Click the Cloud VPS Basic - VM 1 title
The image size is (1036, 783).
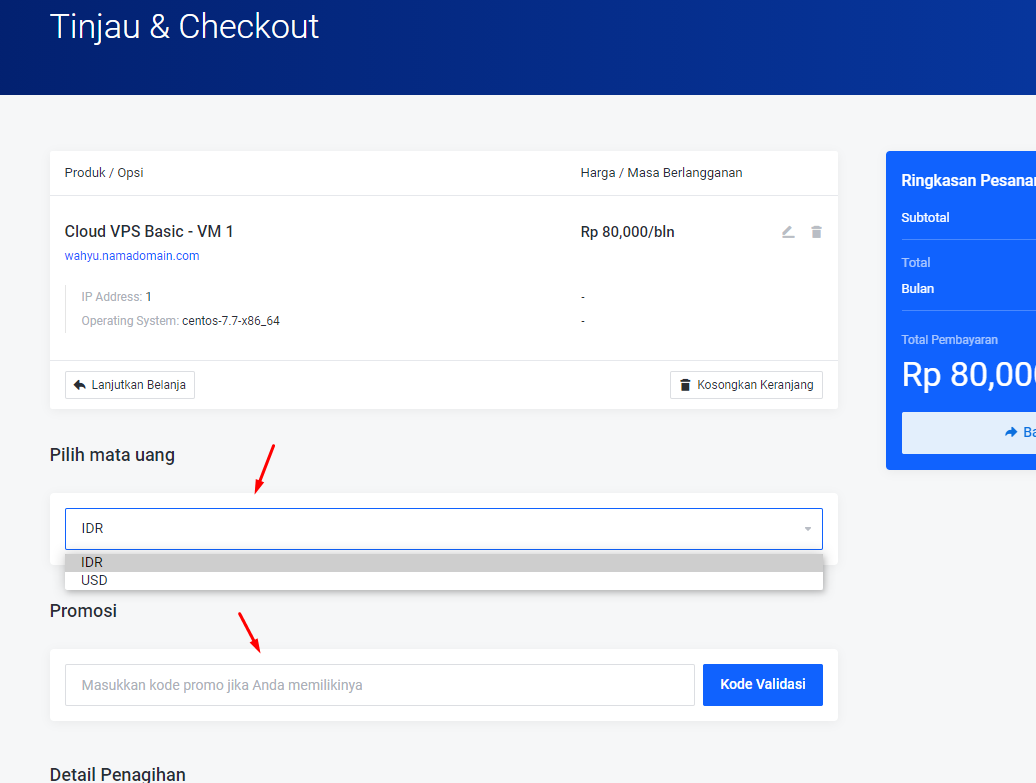(x=149, y=232)
